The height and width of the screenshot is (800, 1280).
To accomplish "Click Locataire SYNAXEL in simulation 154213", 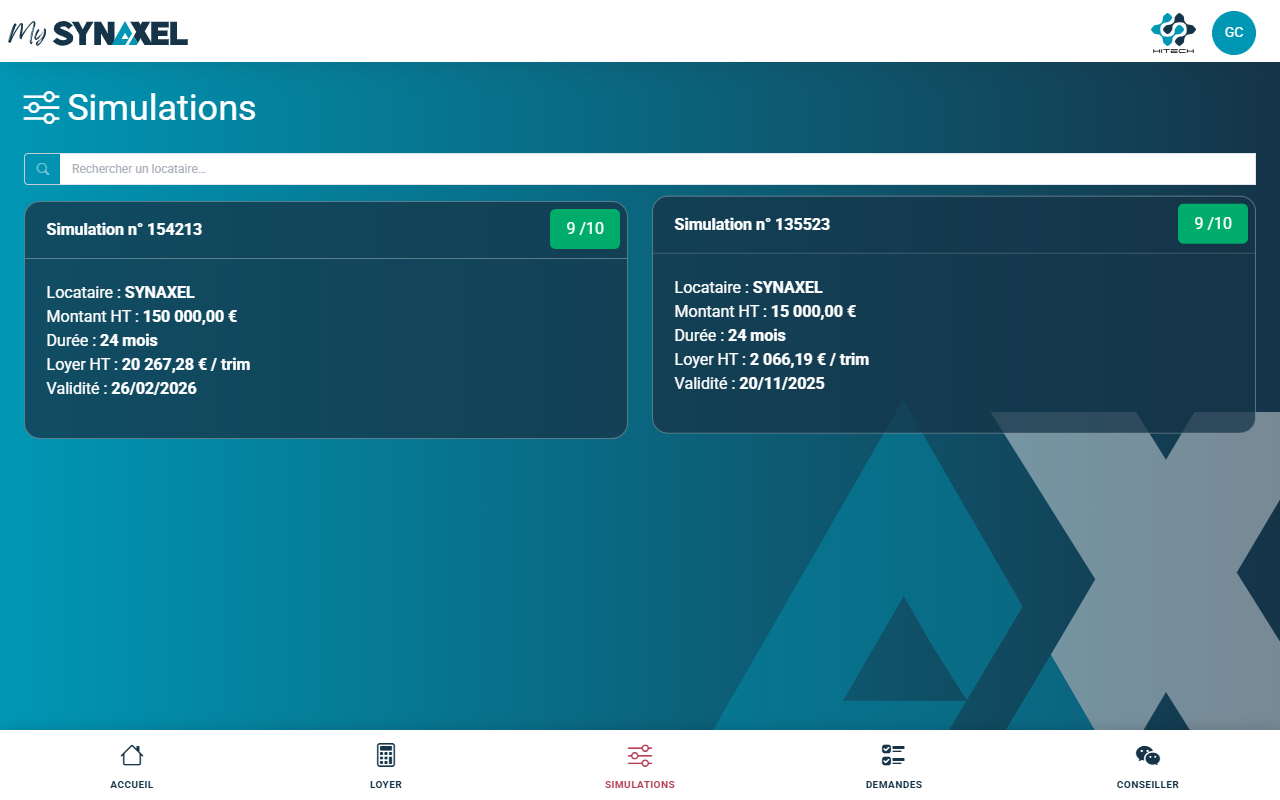I will coord(121,293).
